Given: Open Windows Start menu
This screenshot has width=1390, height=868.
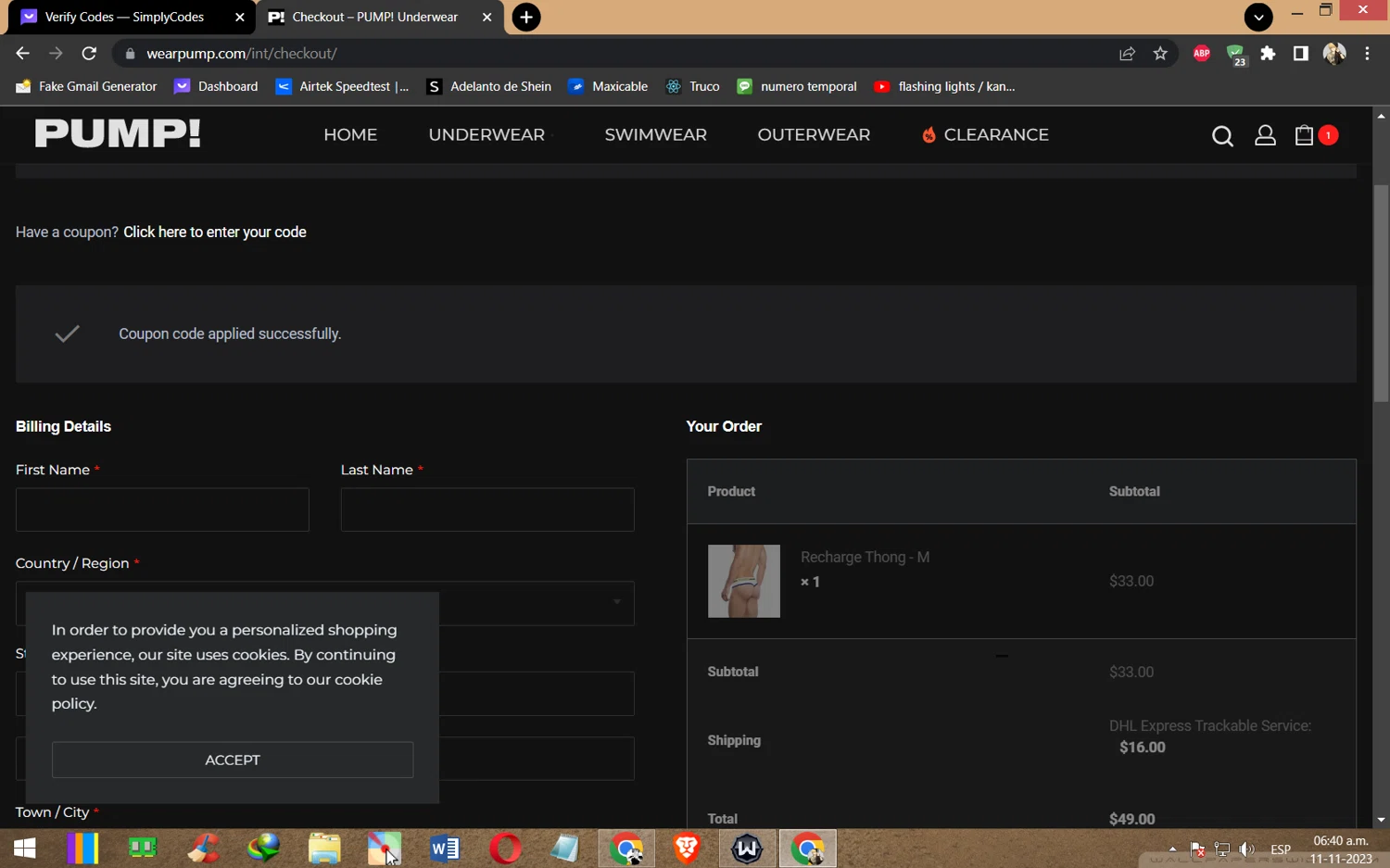Looking at the screenshot, I should pyautogui.click(x=25, y=849).
